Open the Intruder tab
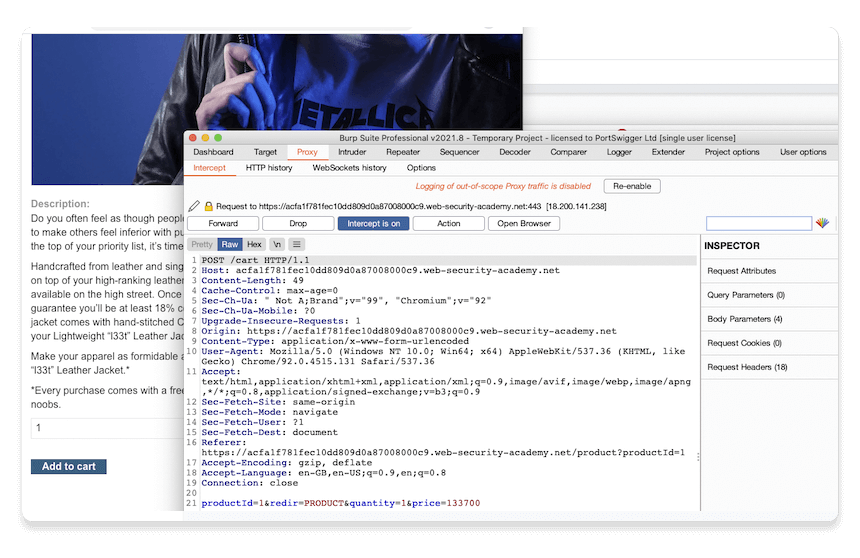This screenshot has width=860, height=558. [352, 152]
